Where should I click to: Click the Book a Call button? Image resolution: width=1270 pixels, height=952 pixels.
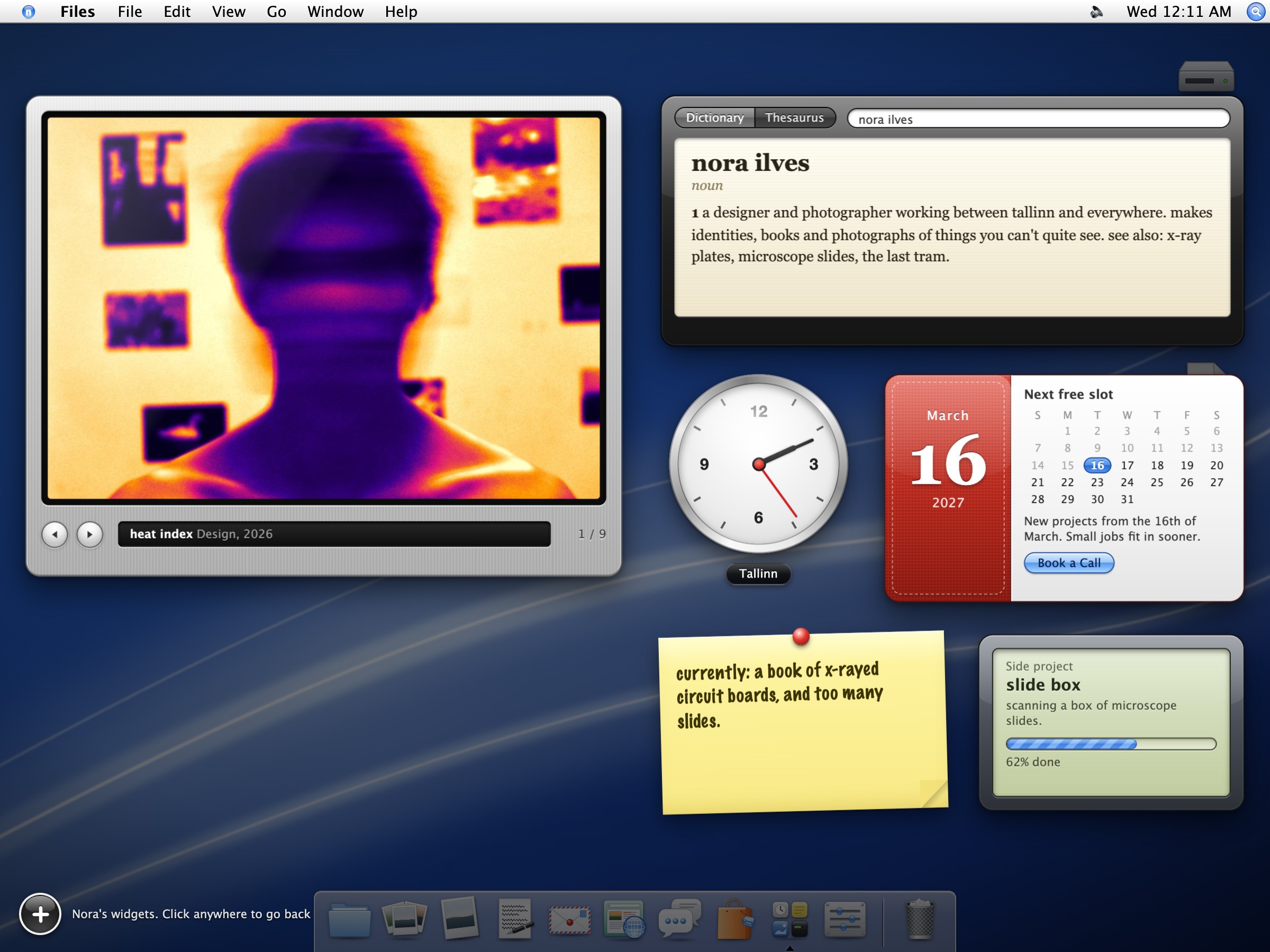coord(1069,563)
